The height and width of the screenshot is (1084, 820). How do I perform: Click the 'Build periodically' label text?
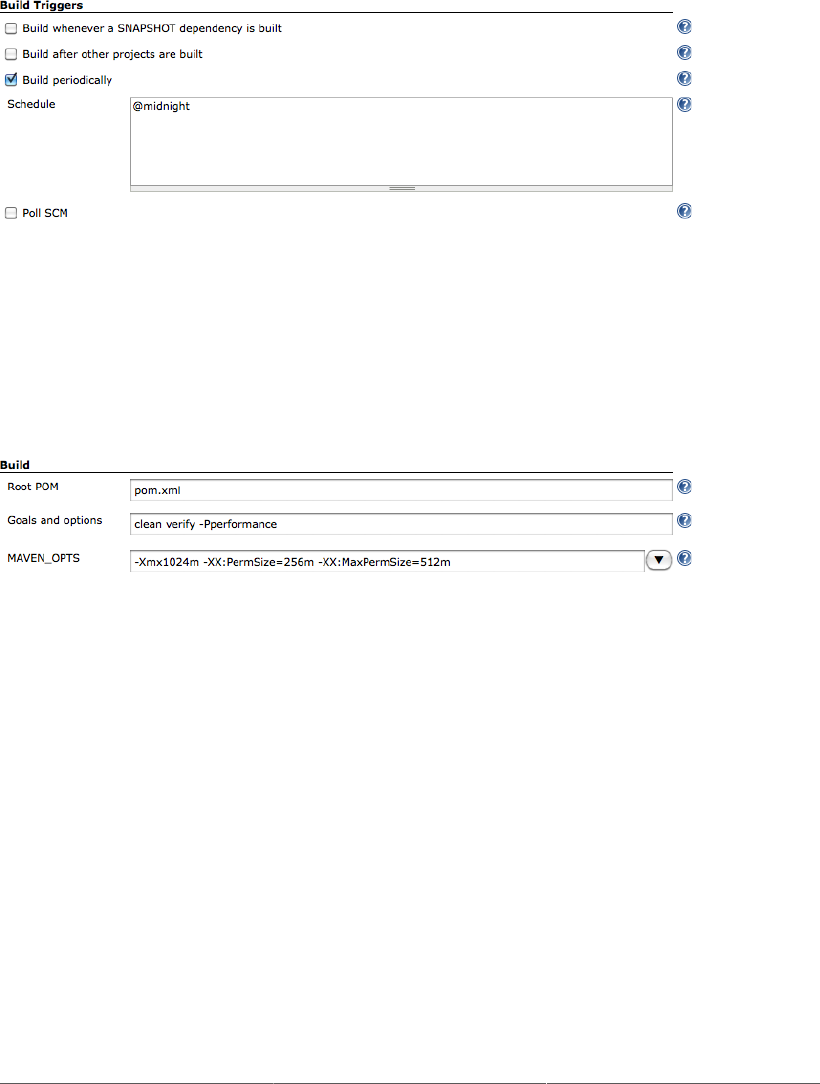tap(67, 80)
